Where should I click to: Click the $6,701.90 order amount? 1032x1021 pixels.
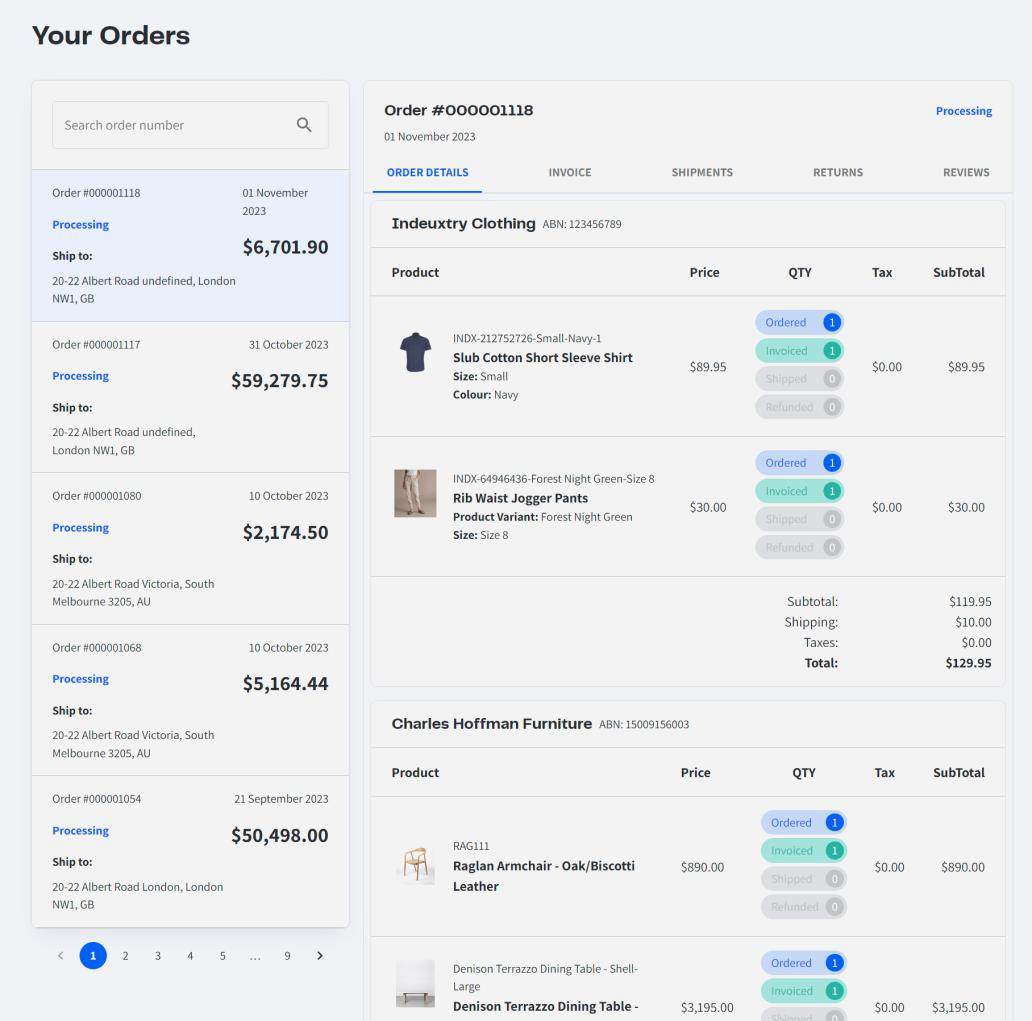pos(285,247)
